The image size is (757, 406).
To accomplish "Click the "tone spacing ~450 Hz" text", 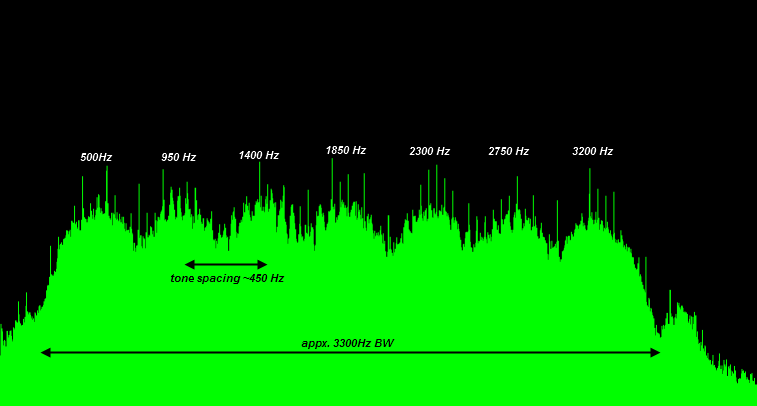I will tap(227, 279).
